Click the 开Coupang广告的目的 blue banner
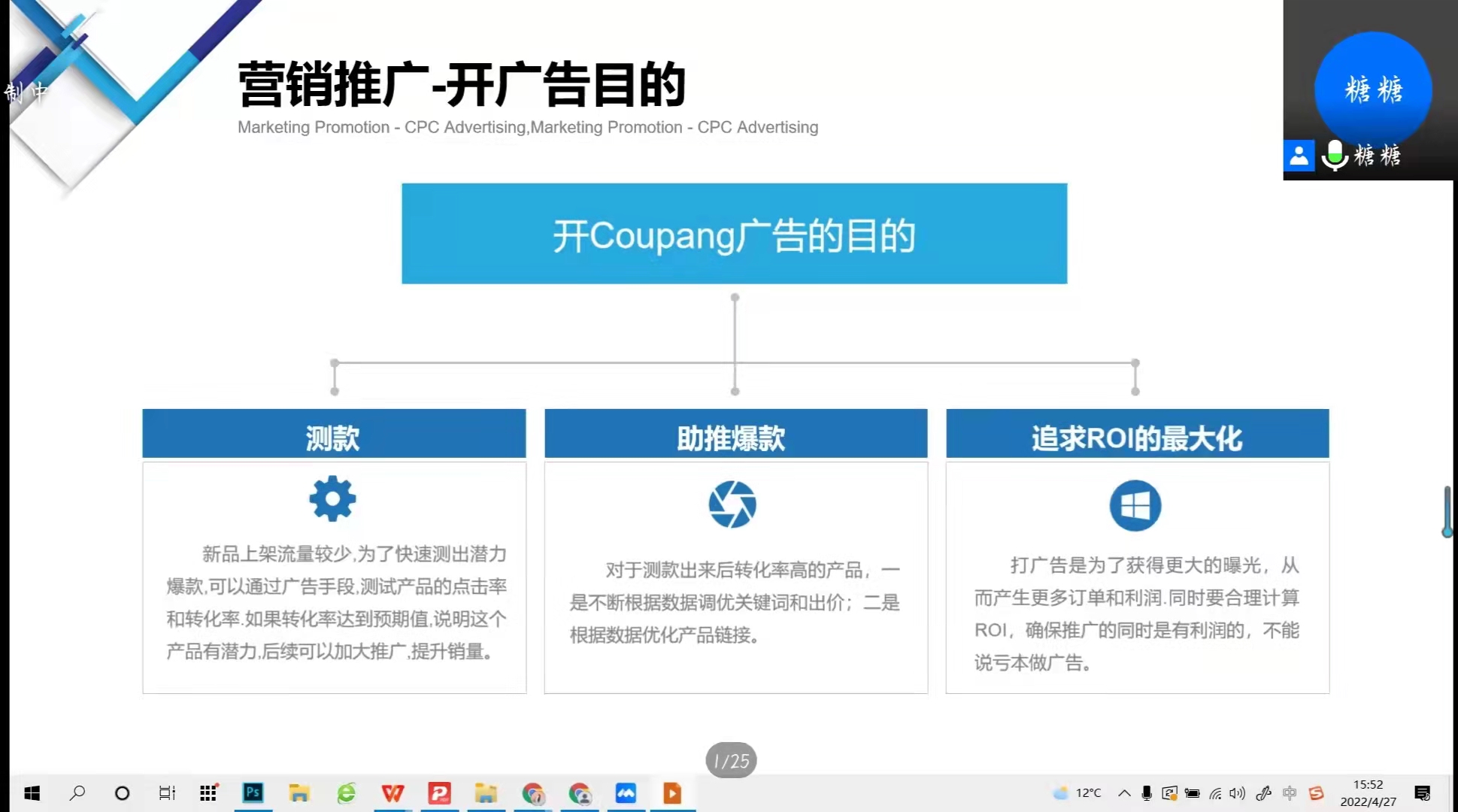 [x=734, y=234]
